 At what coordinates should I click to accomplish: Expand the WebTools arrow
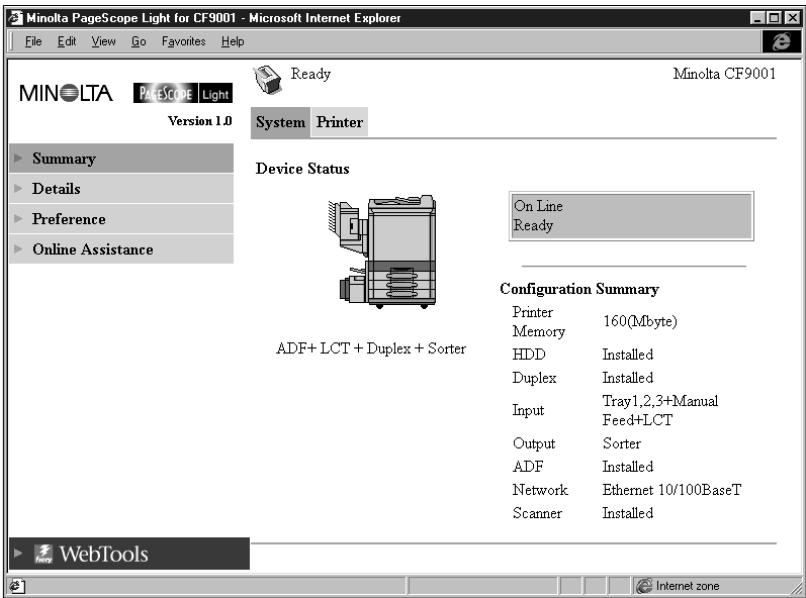click(x=19, y=553)
